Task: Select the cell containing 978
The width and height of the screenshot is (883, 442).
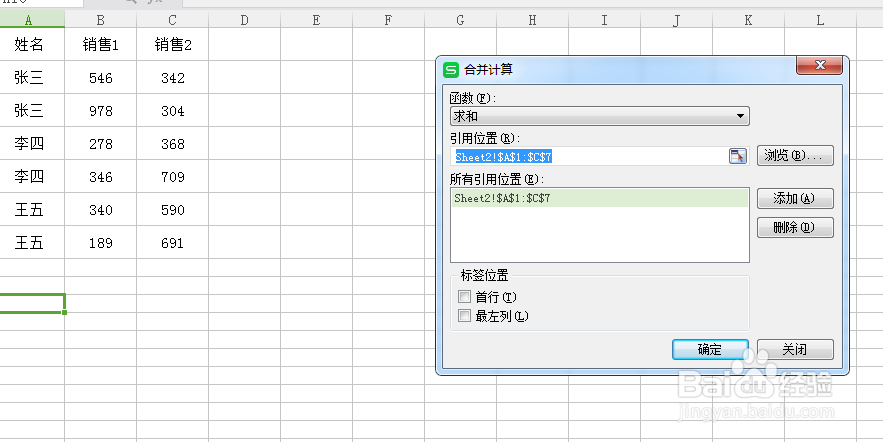Action: pyautogui.click(x=101, y=111)
